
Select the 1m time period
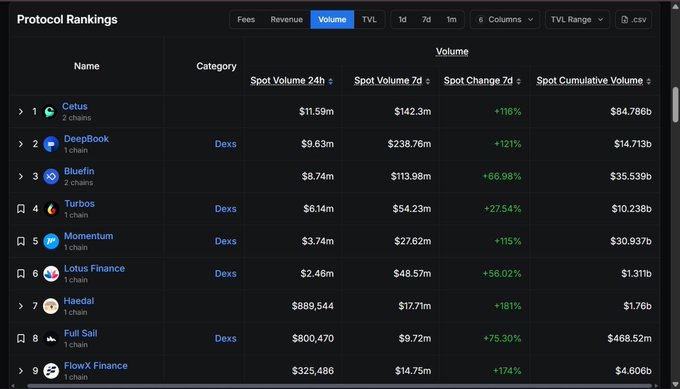[x=451, y=20]
